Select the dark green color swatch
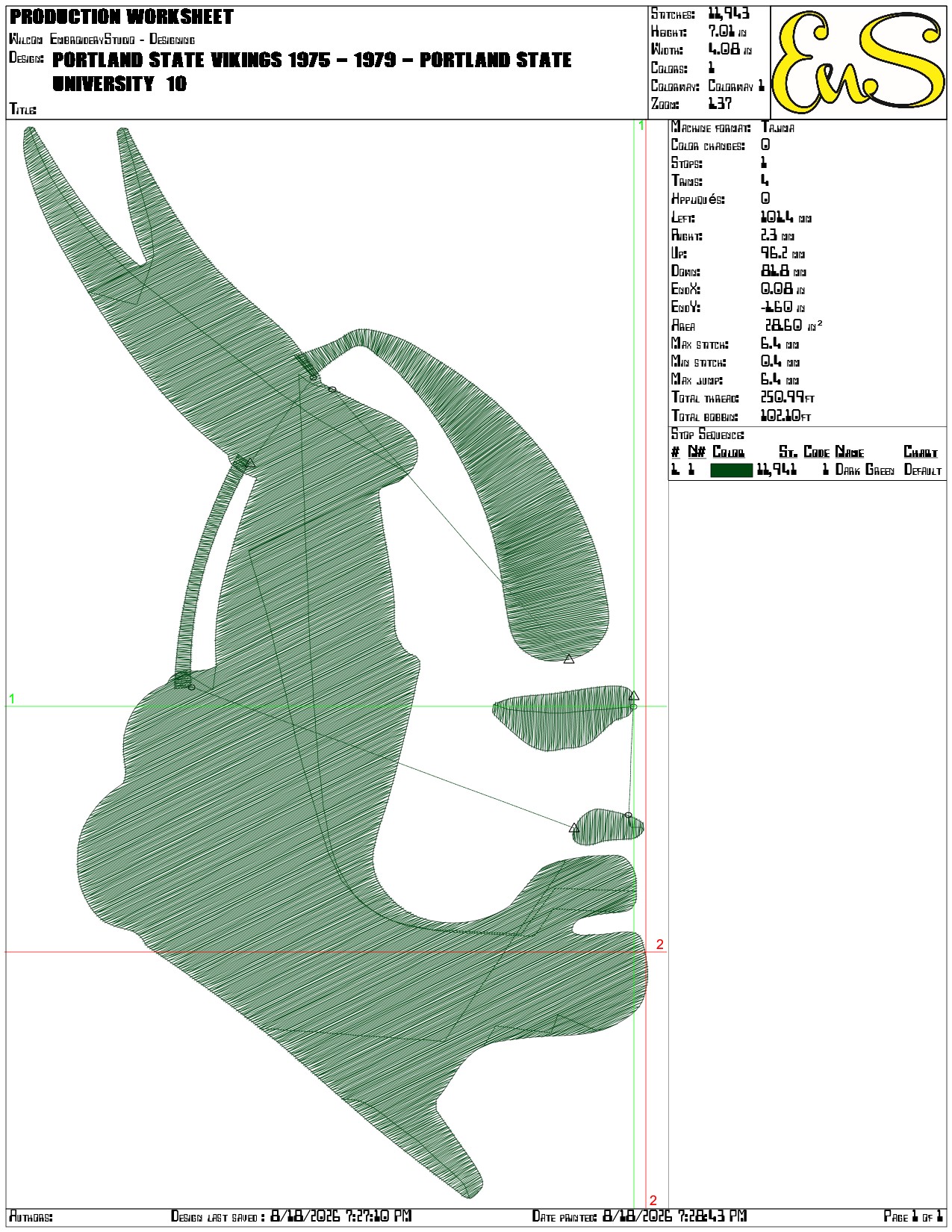The image size is (952, 1232). click(731, 470)
